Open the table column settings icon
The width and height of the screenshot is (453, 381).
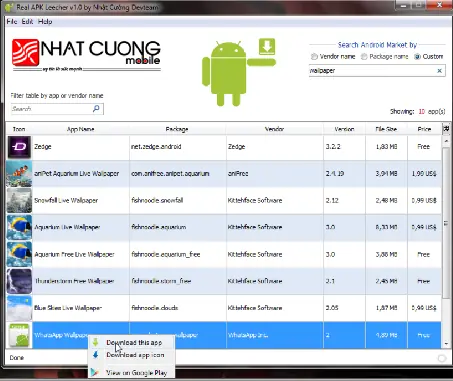[x=446, y=129]
